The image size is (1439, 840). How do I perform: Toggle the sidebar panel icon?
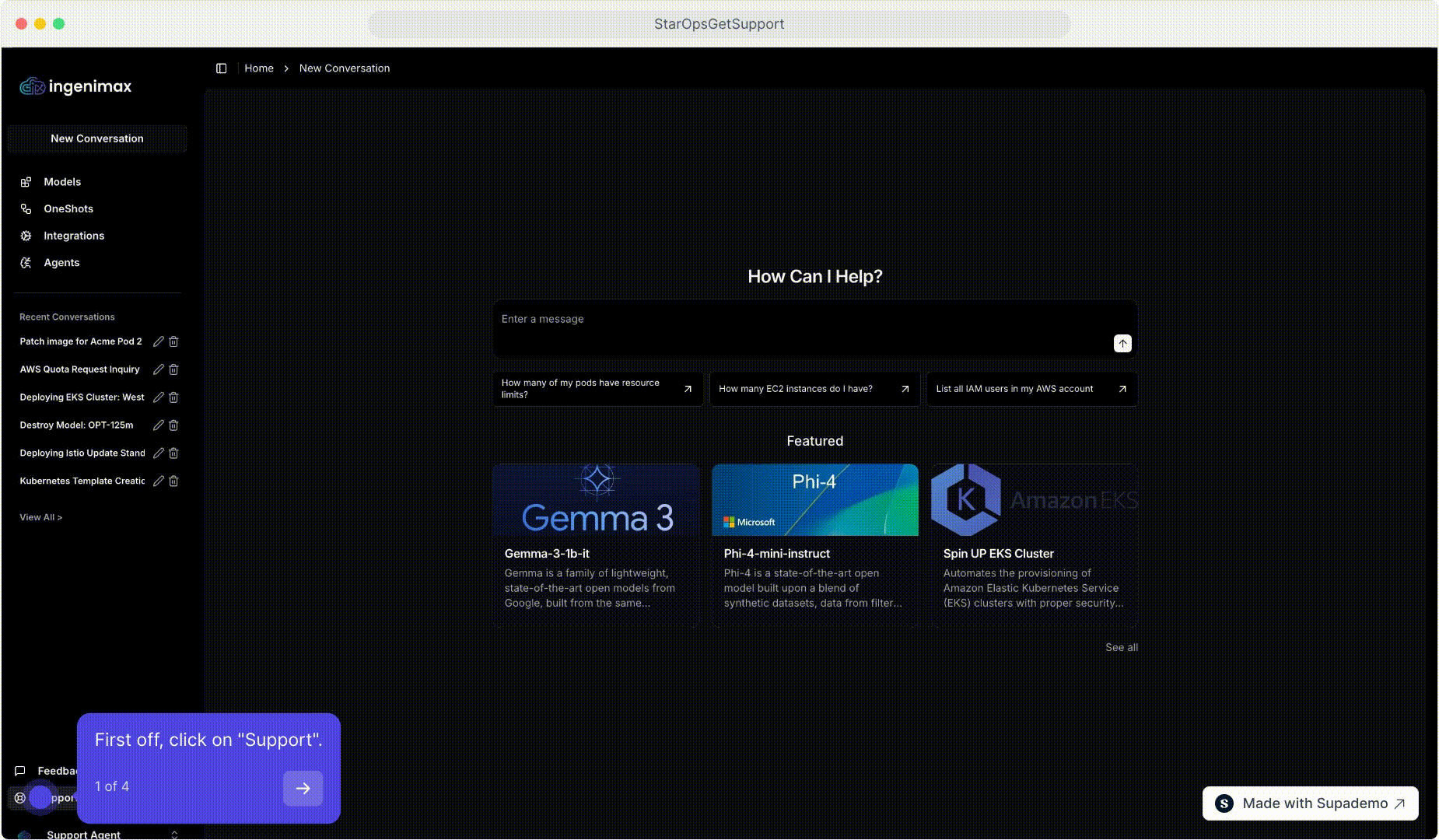222,68
